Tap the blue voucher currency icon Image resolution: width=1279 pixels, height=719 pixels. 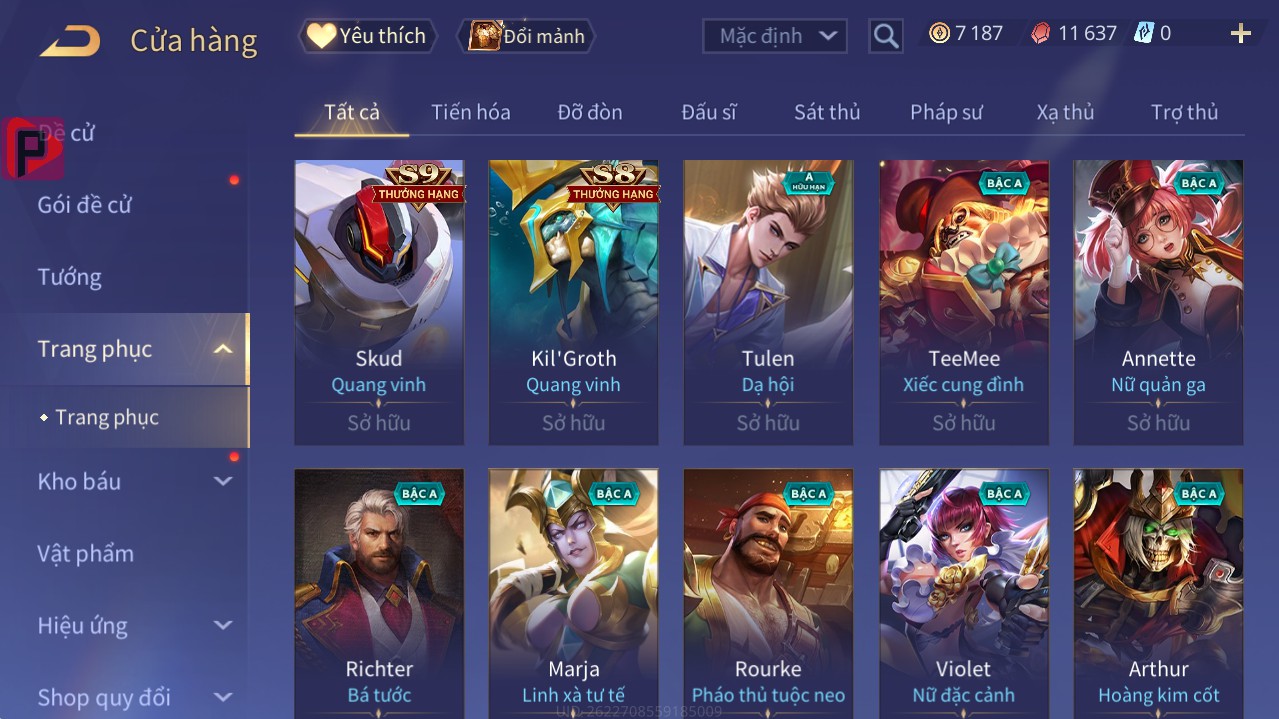(x=1143, y=33)
